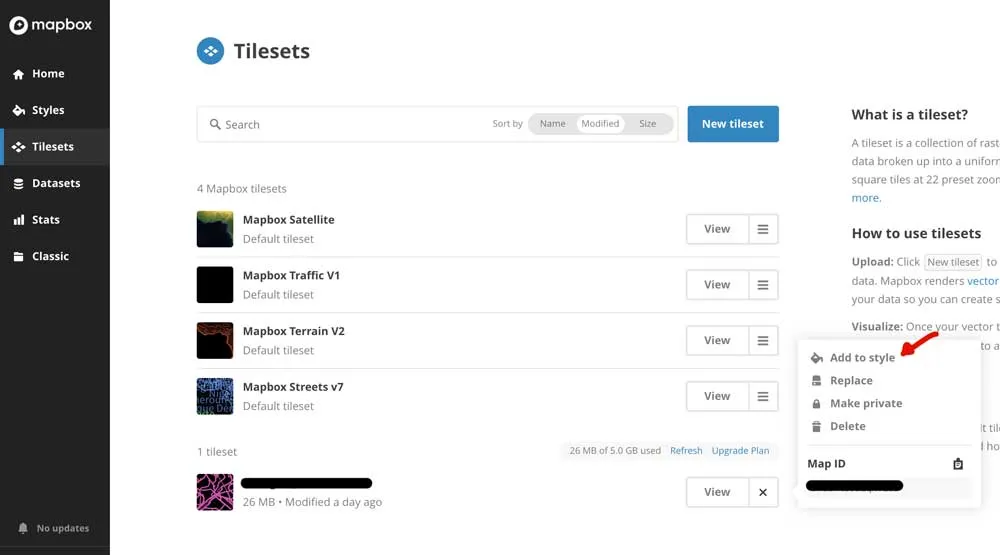The height and width of the screenshot is (555, 1000).
Task: Open menu for Mapbox Streets v7
Action: point(763,396)
